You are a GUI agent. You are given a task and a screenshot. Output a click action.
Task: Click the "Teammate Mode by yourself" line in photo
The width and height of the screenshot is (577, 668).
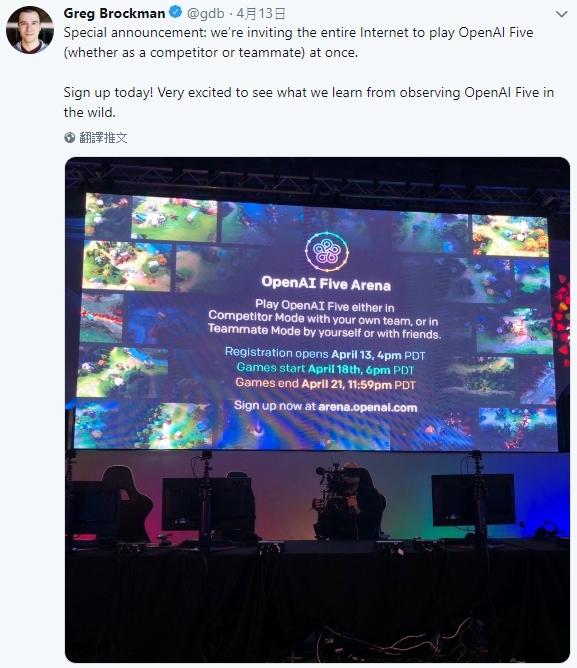pos(324,332)
